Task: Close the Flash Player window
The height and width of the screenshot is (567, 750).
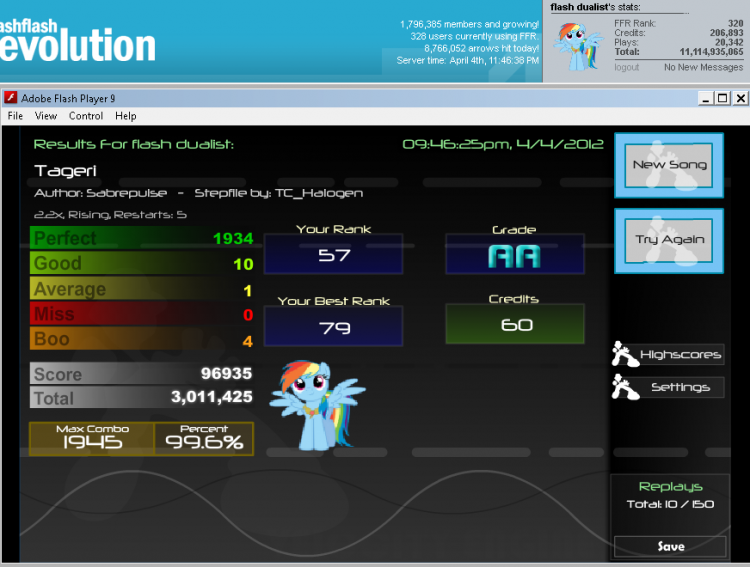Action: 740,99
